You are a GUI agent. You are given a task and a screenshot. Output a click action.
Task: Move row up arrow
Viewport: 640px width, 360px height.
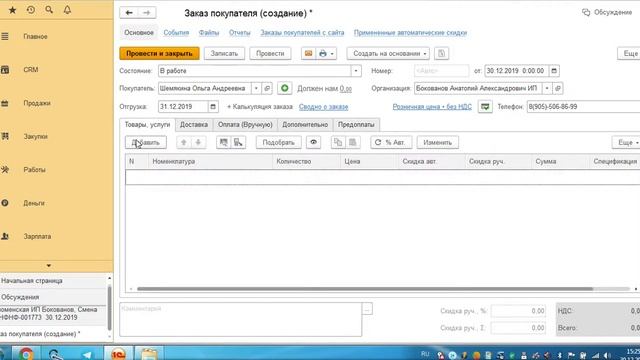tap(184, 142)
